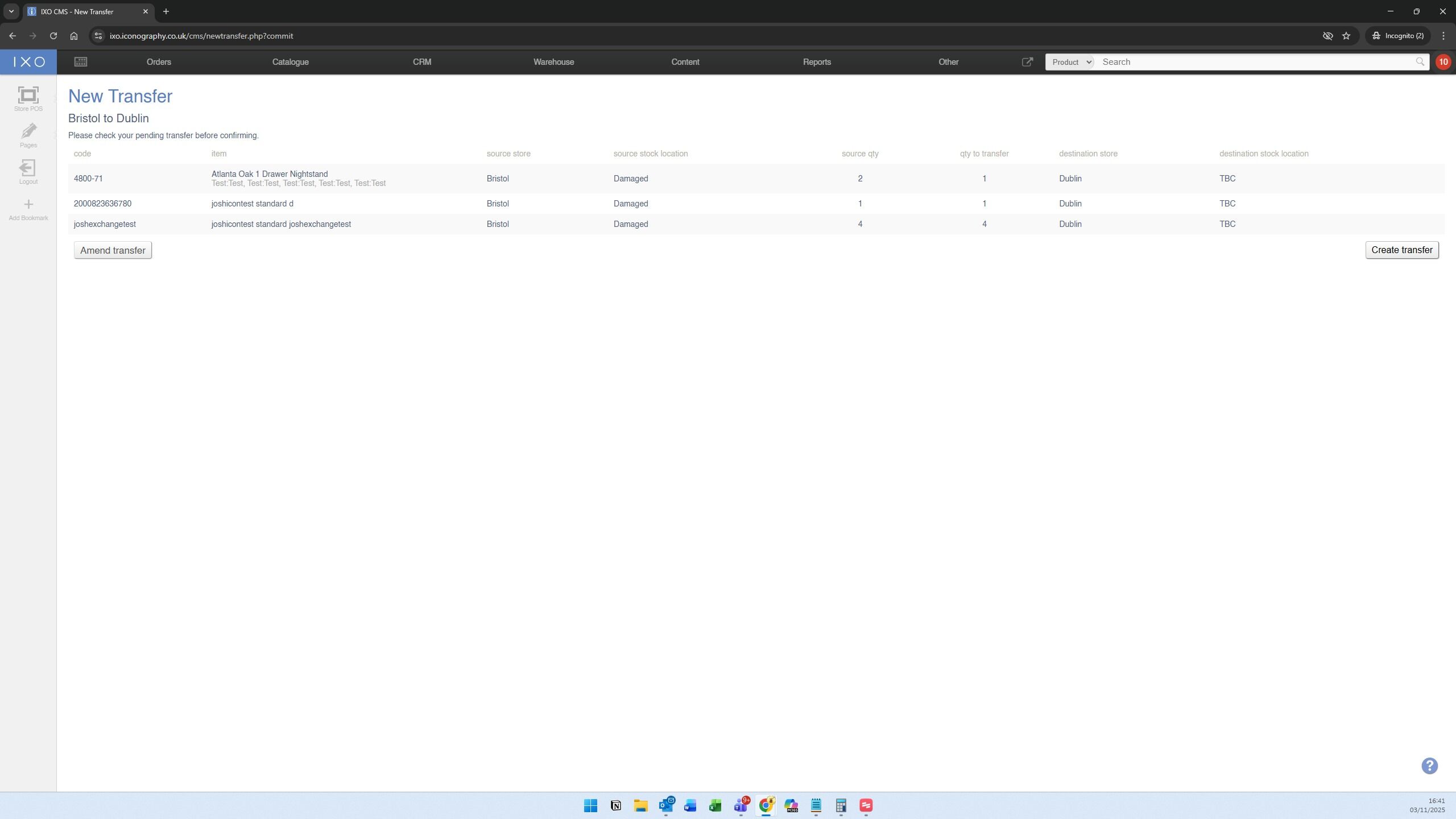
Task: Bookmark page with the star icon
Action: [1346, 36]
